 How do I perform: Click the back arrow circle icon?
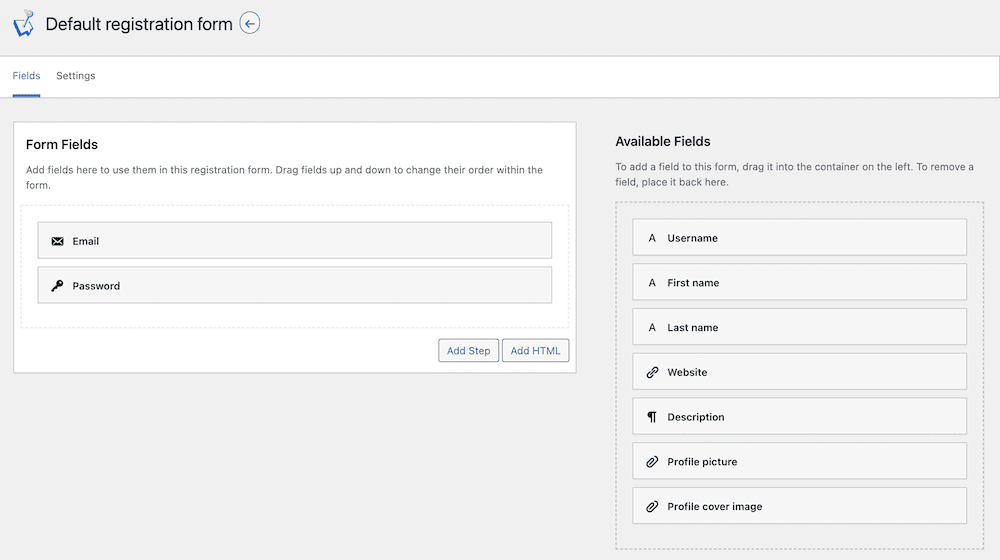[x=249, y=24]
